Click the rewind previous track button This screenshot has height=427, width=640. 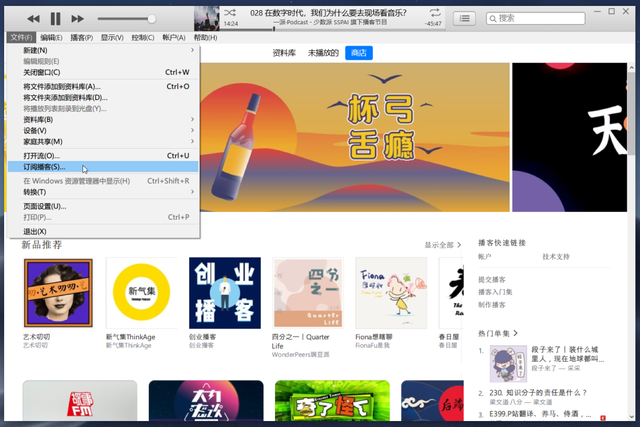coord(33,18)
